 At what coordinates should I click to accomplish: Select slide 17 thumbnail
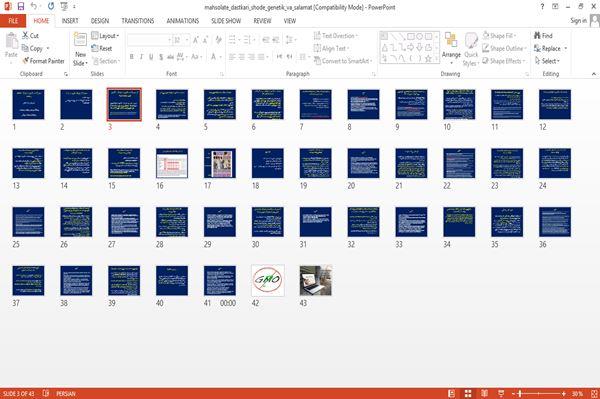coord(220,163)
